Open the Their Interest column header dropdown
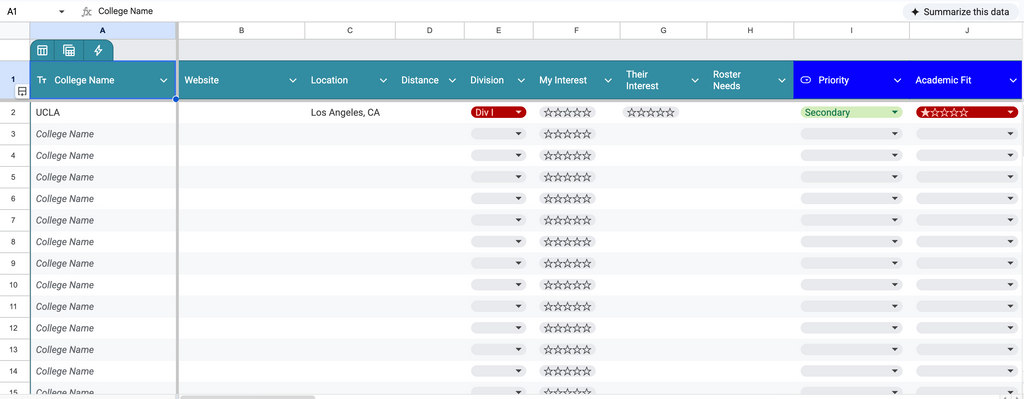 [x=695, y=80]
